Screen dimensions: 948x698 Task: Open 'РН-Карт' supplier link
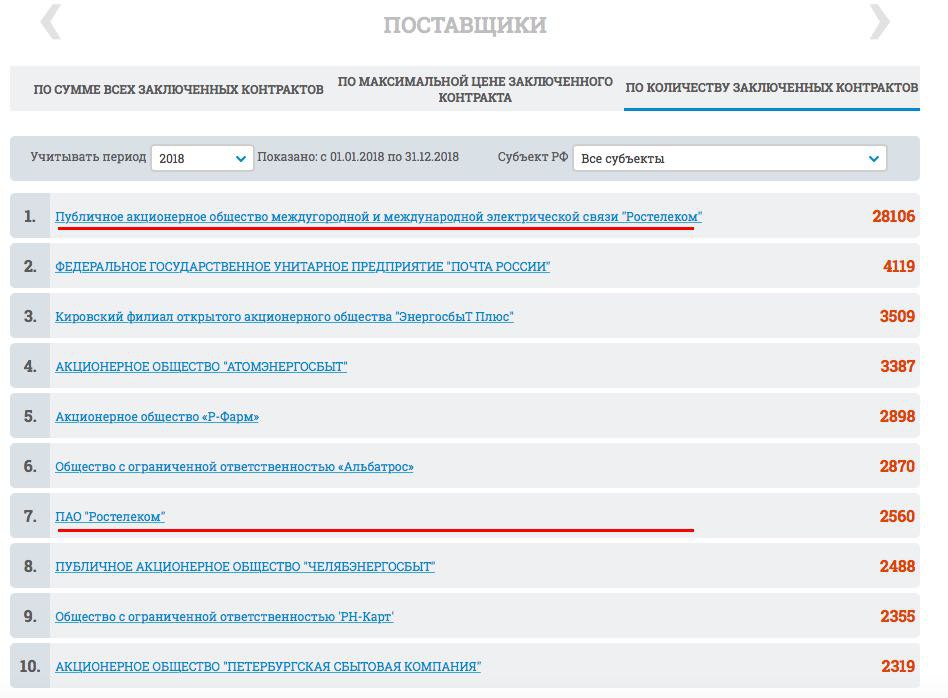[224, 617]
